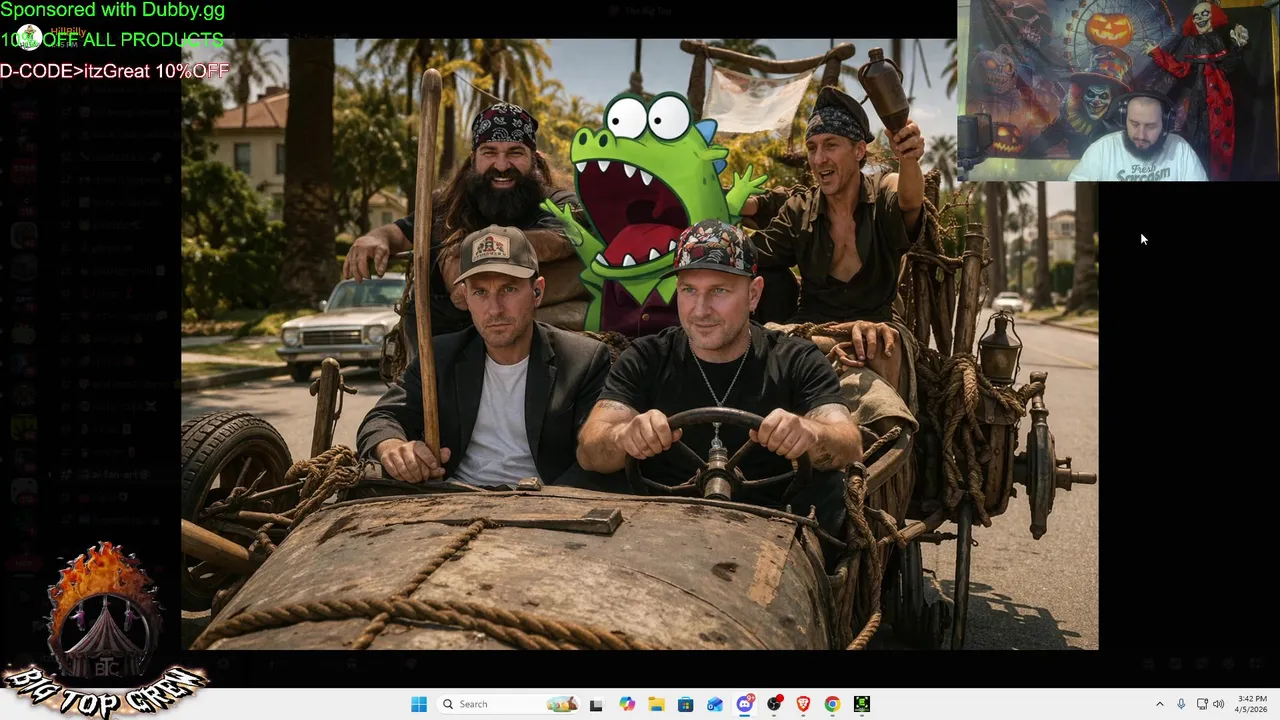
Task: Open the clock showing 3:42 PM
Action: click(x=1252, y=704)
